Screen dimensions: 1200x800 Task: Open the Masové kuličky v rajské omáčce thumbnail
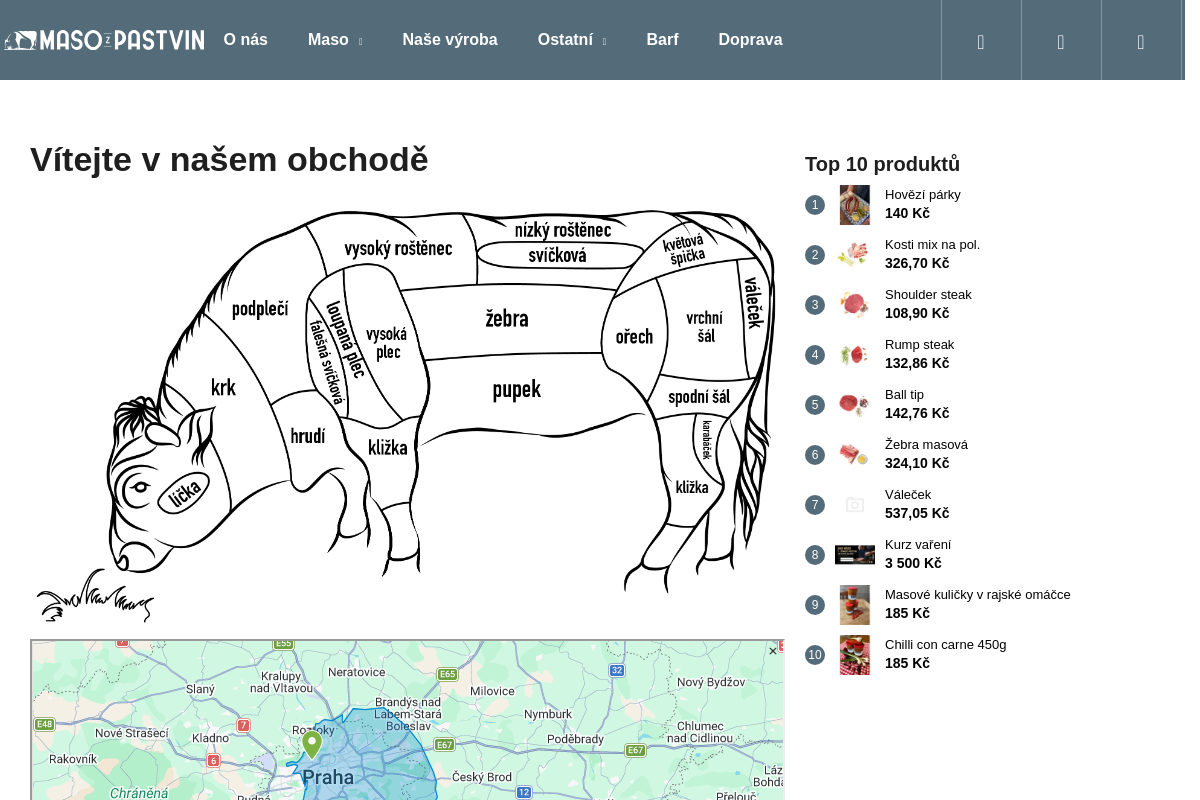[x=855, y=605]
